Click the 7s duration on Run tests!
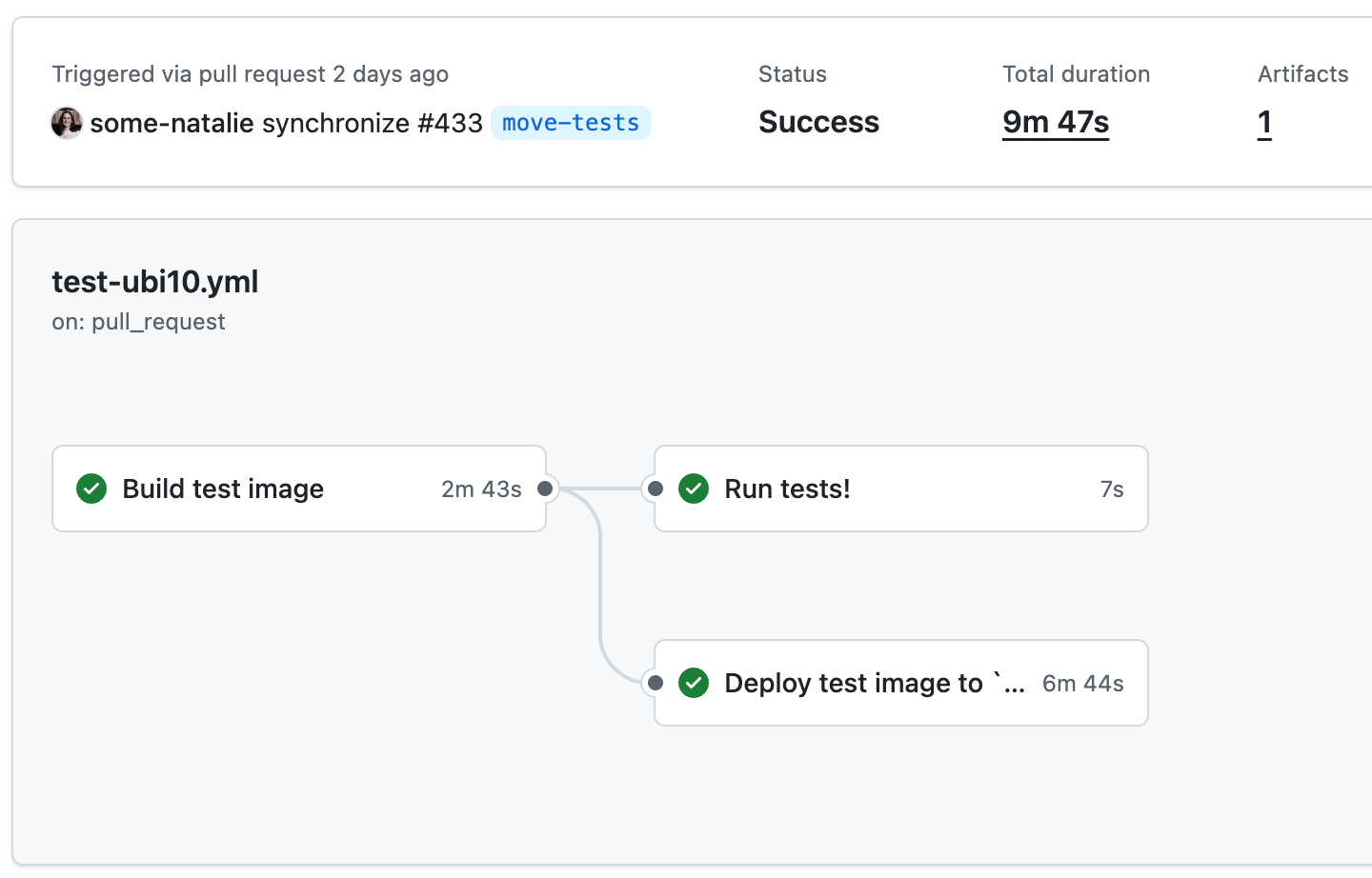The width and height of the screenshot is (1372, 878). pos(1112,489)
